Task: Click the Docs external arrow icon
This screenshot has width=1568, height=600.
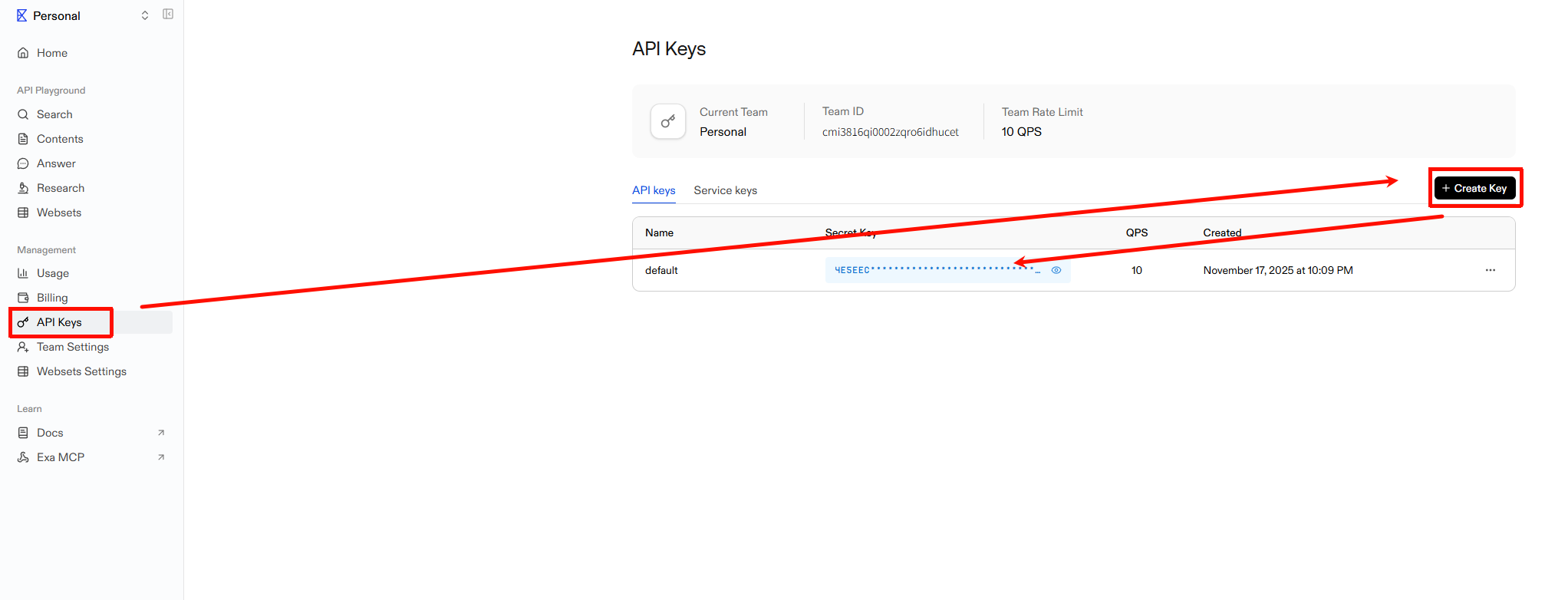Action: [x=161, y=433]
